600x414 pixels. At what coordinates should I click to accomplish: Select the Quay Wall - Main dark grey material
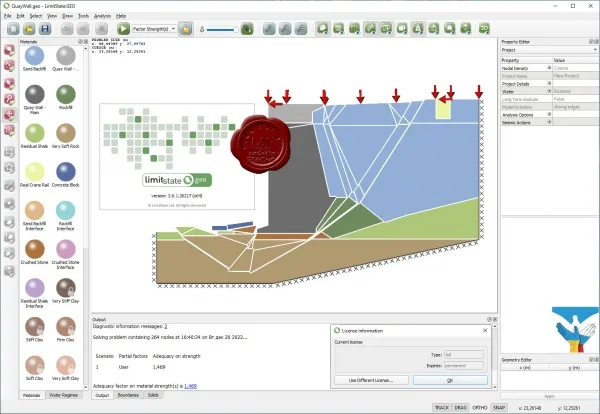[34, 95]
